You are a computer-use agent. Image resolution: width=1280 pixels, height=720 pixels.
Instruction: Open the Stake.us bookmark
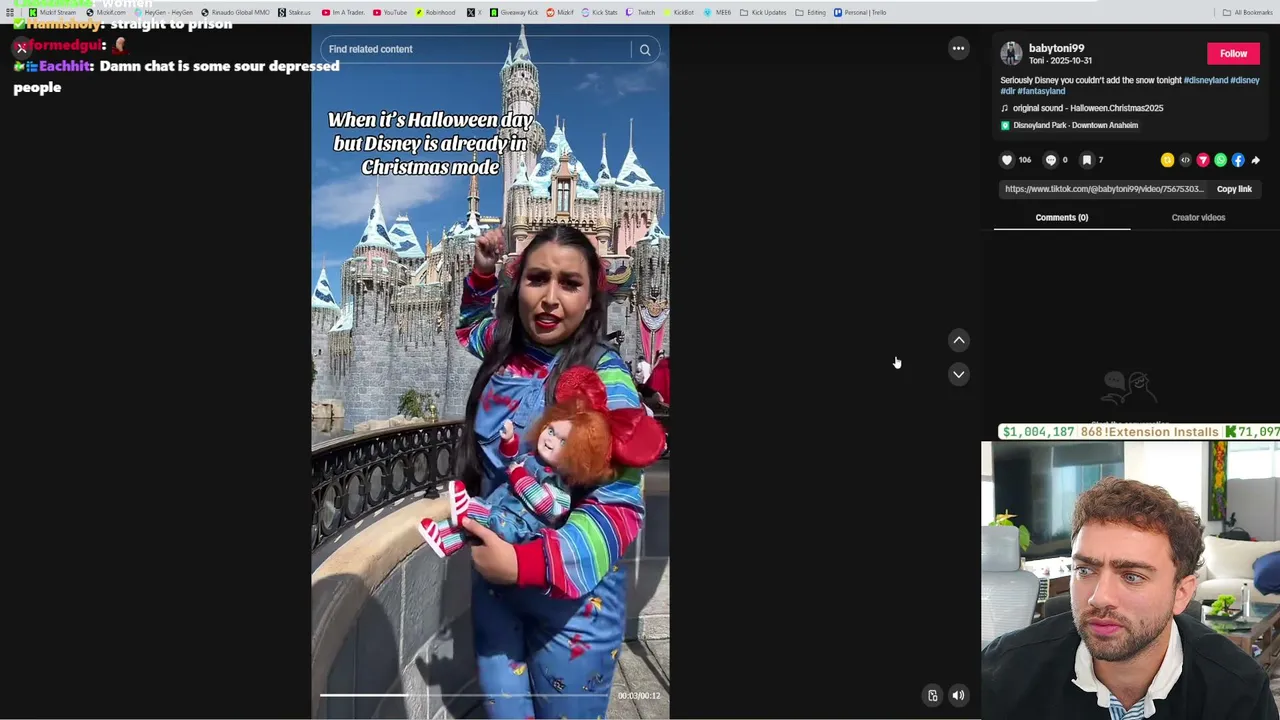(x=295, y=12)
